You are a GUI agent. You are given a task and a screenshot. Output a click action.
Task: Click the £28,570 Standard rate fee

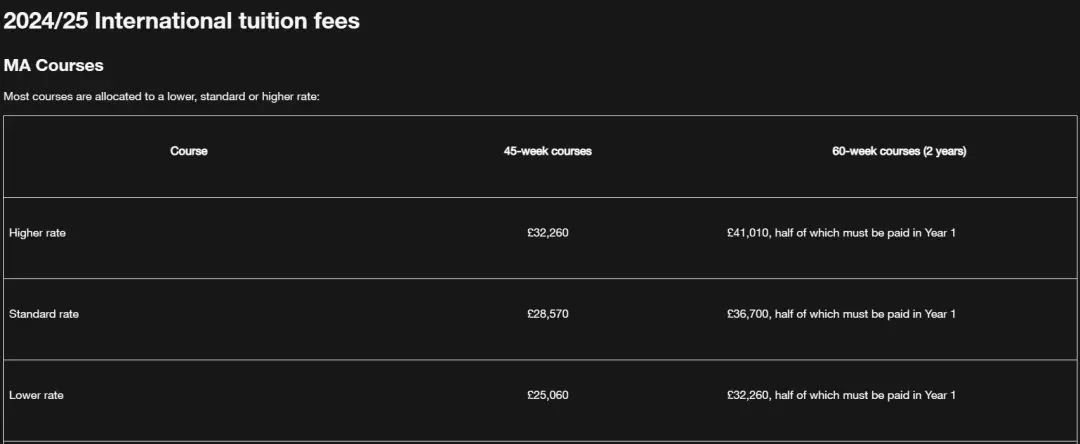click(x=548, y=314)
